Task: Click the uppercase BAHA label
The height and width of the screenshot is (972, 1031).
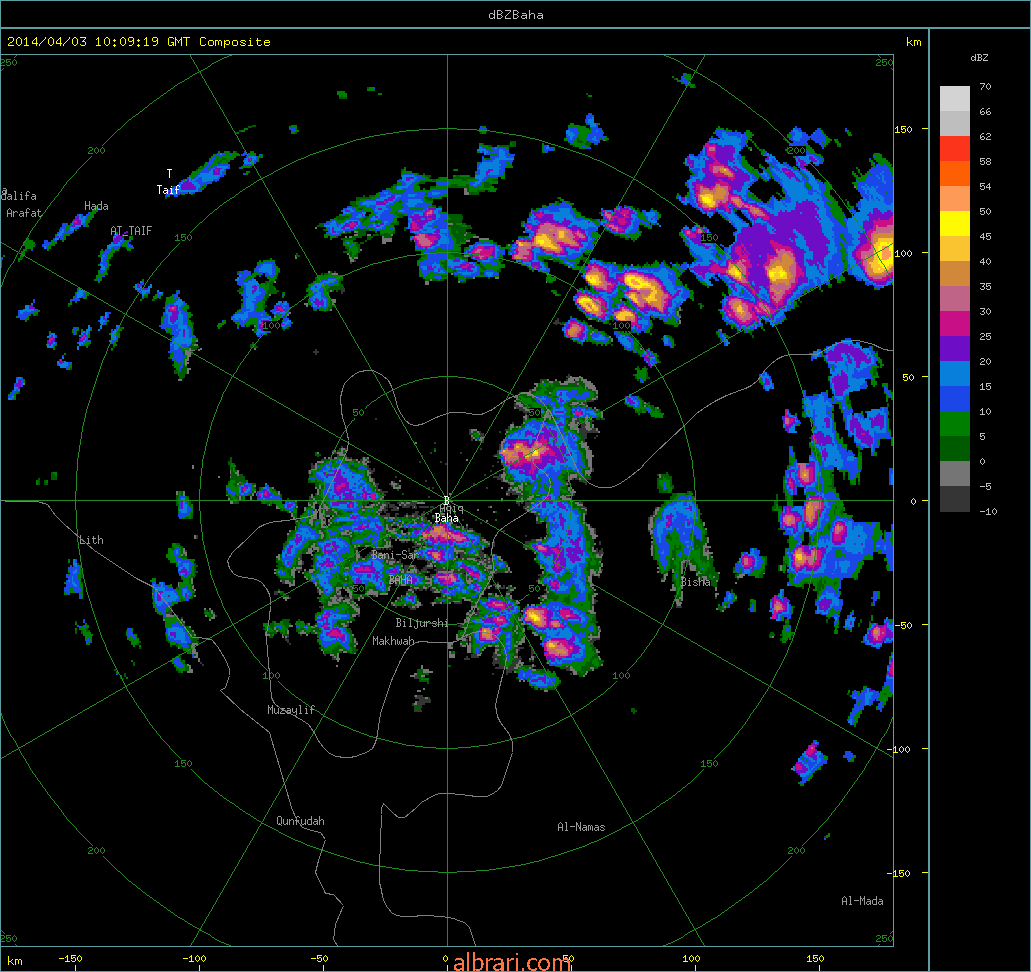Action: pyautogui.click(x=400, y=580)
